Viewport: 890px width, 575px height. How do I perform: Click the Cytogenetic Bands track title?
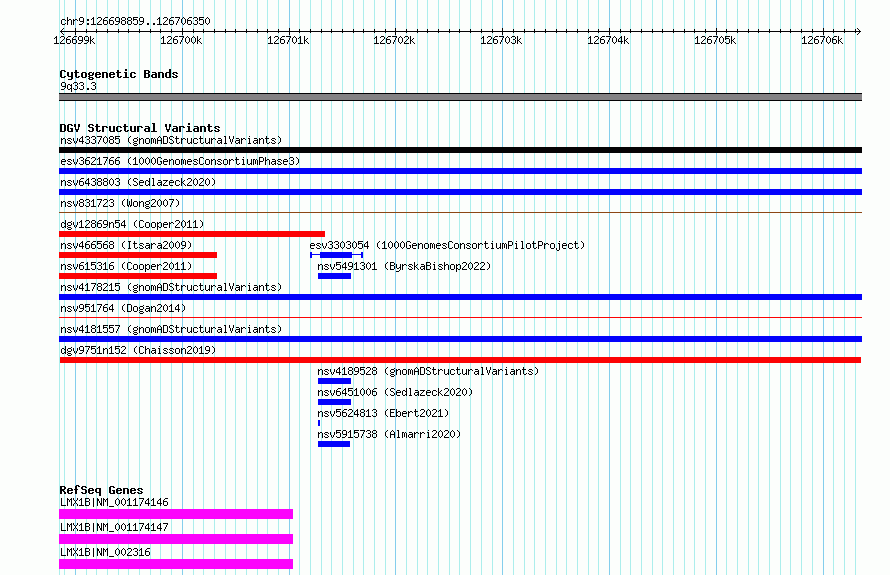pyautogui.click(x=119, y=74)
